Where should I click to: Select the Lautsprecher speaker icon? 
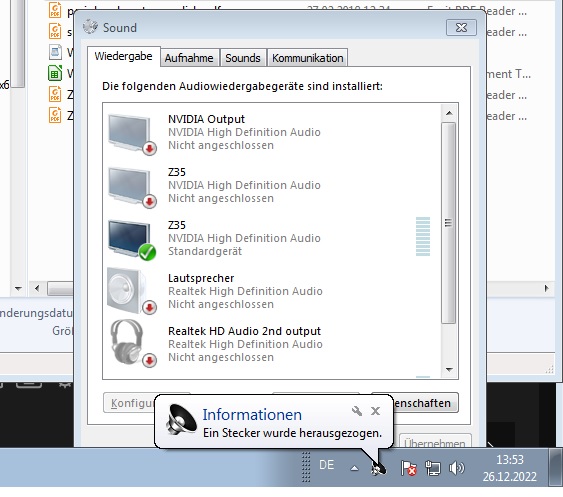(x=132, y=291)
